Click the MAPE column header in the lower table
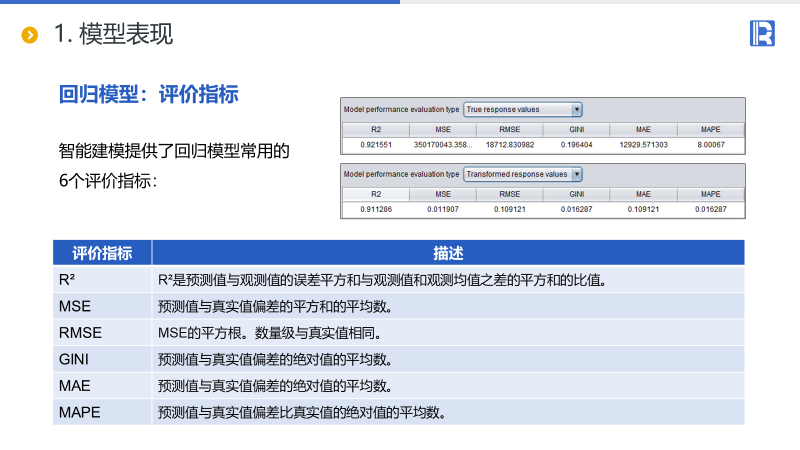The image size is (800, 450). point(710,194)
